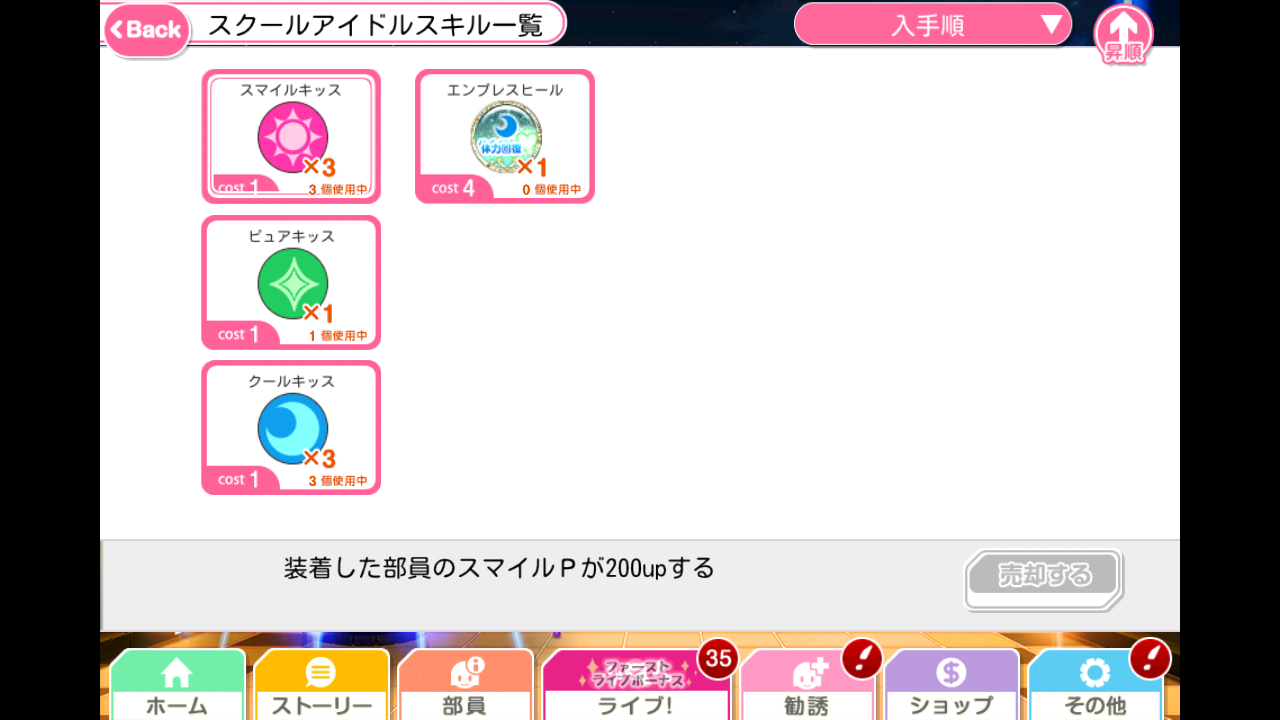Click the red alert badge on 勧誘
The width and height of the screenshot is (1280, 720).
point(862,659)
